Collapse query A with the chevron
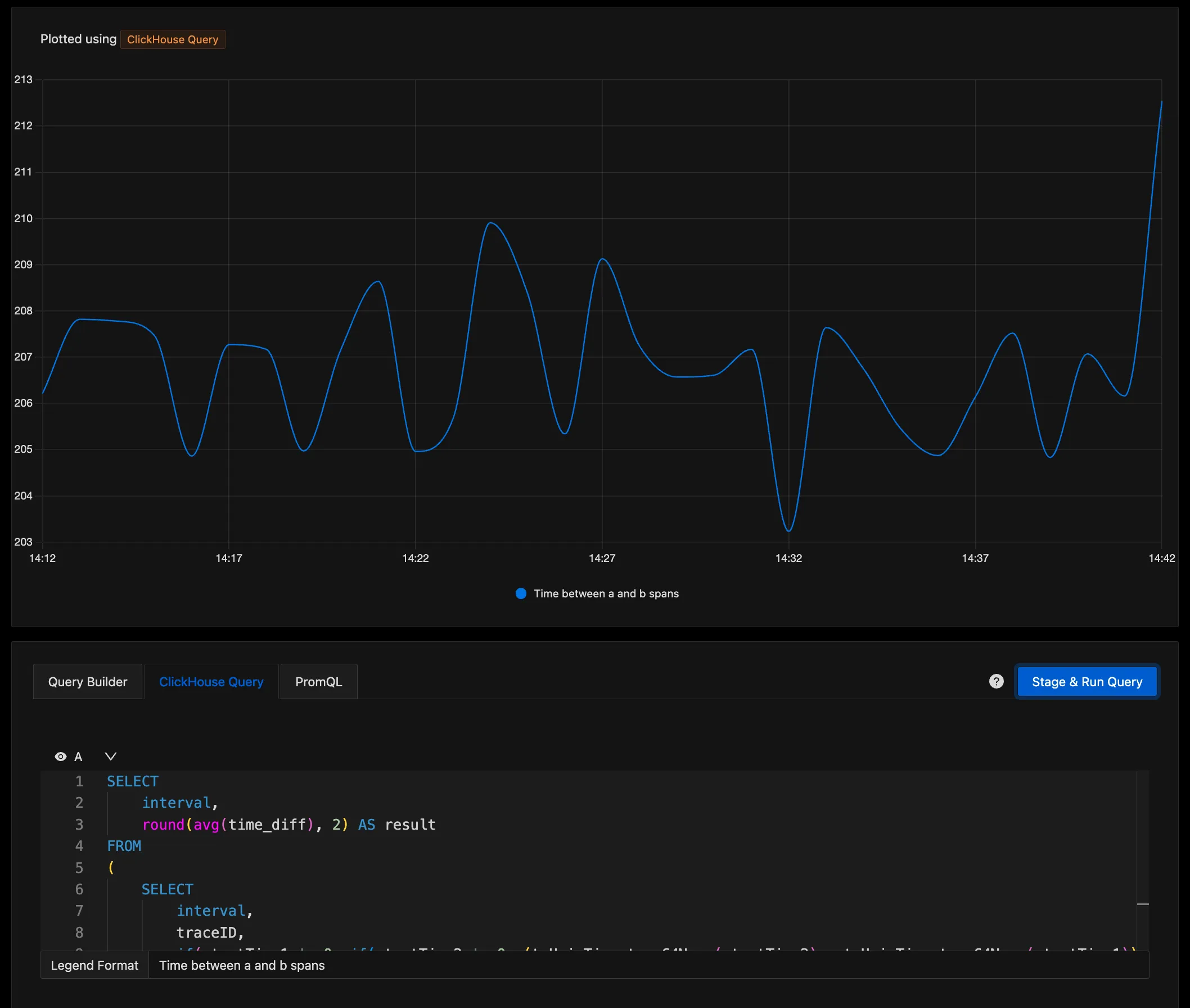Screen dimensions: 1190x1008 (x=111, y=757)
